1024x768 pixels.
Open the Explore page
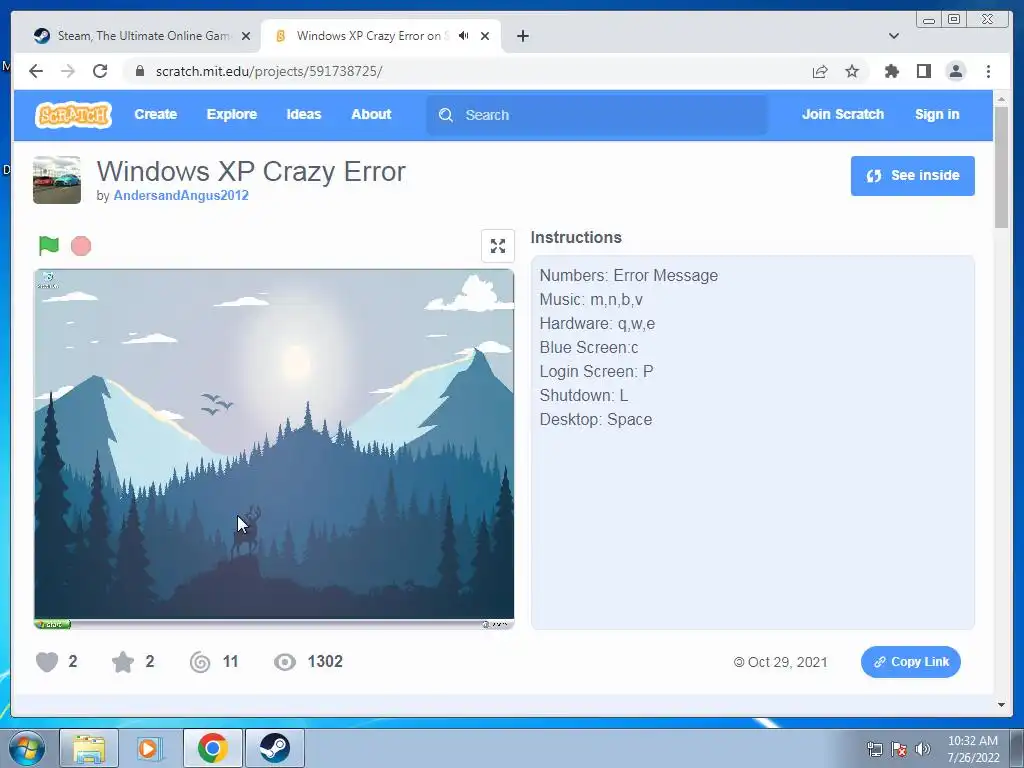(232, 114)
